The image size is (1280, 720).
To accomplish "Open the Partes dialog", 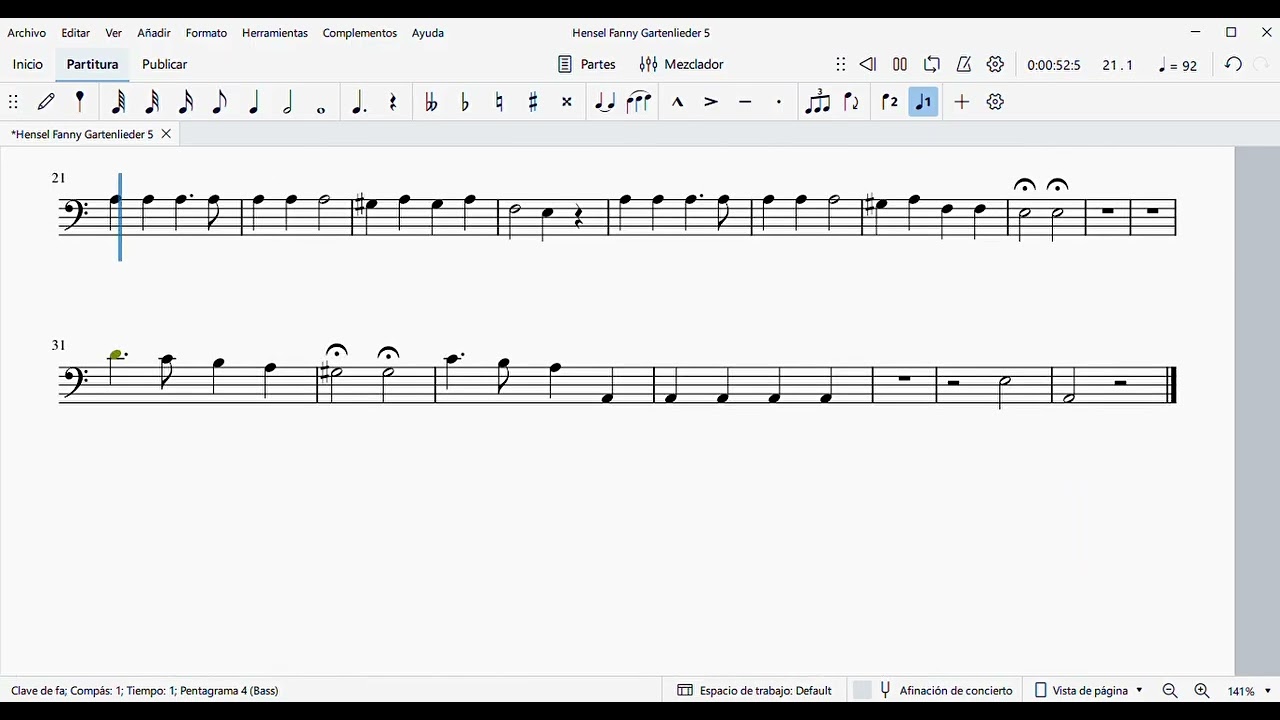I will pos(587,64).
